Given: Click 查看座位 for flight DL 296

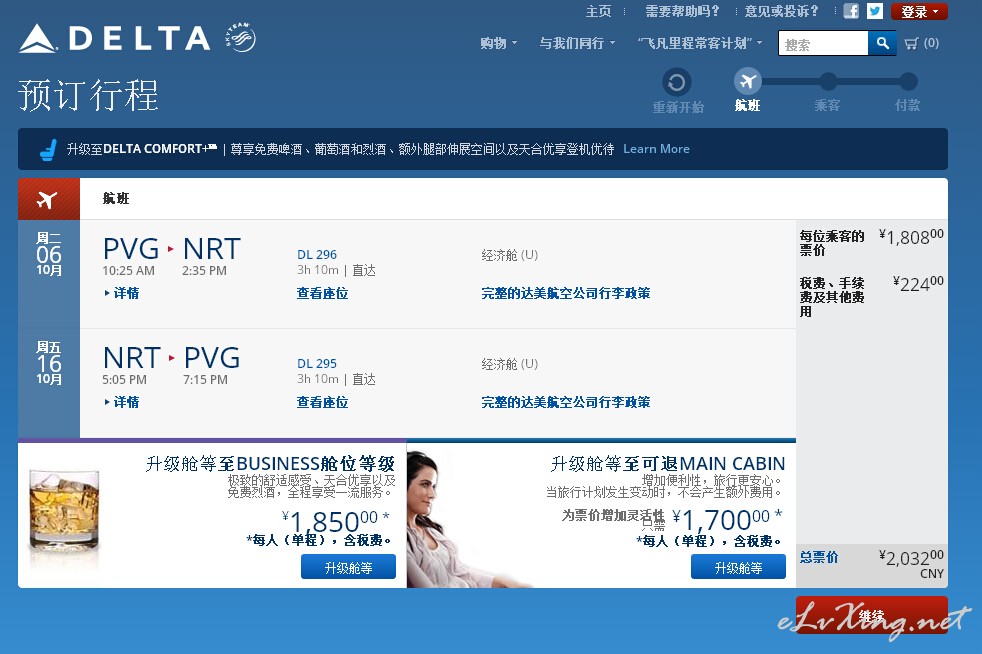Looking at the screenshot, I should 322,293.
